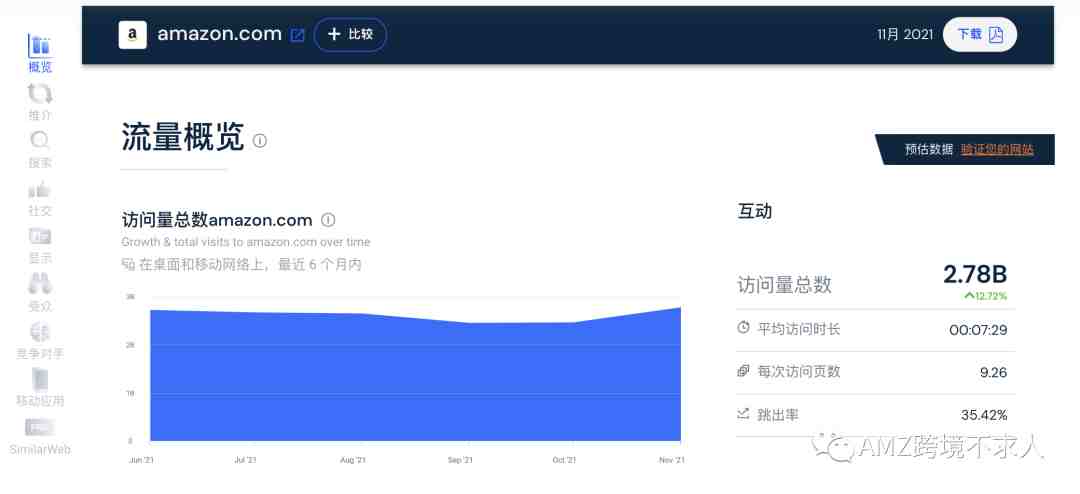
Task: Click the amazon.com domain title
Action: pyautogui.click(x=220, y=34)
